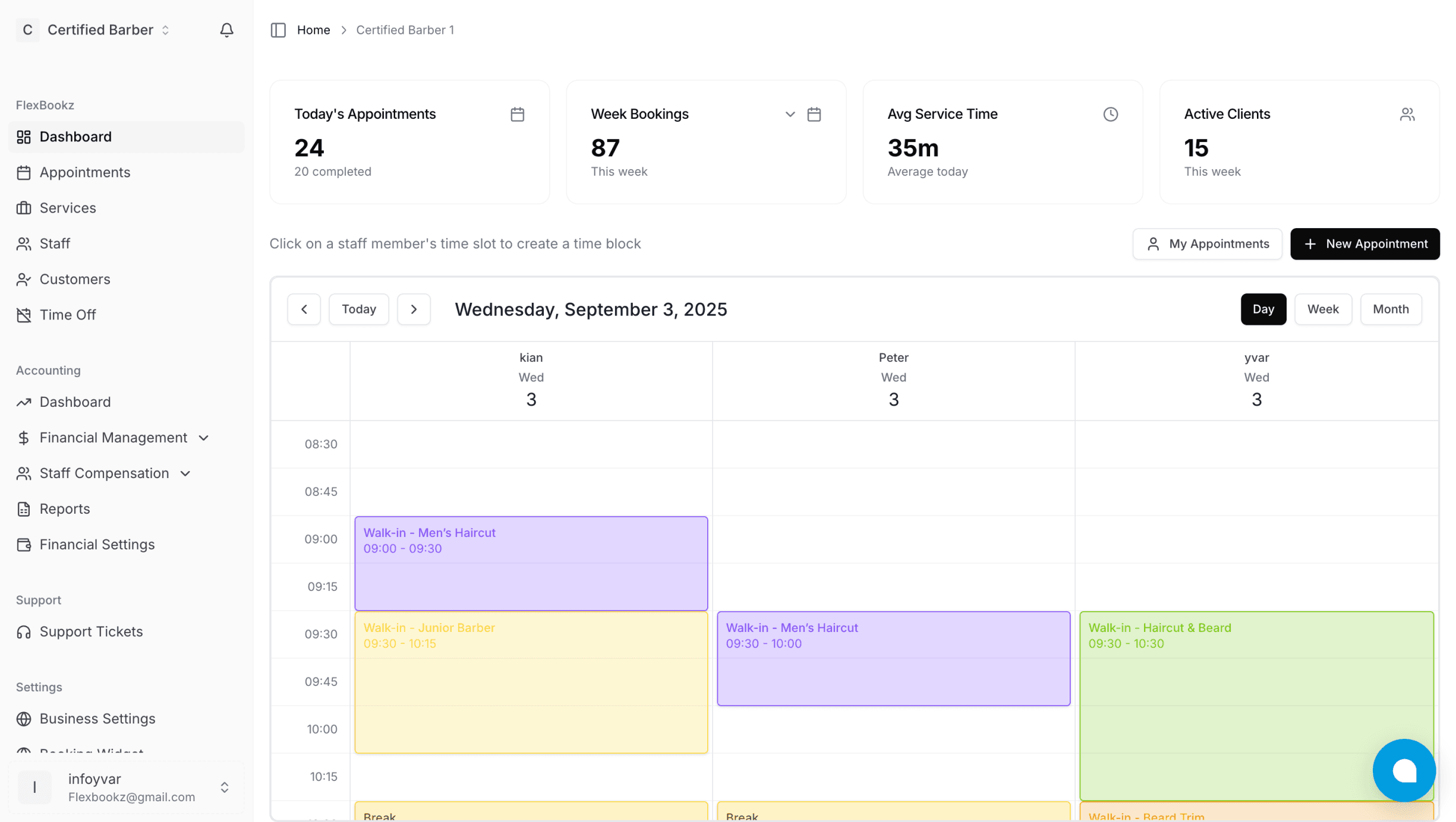This screenshot has height=822, width=1456.
Task: Open Week Bookings dropdown chevron
Action: point(790,114)
